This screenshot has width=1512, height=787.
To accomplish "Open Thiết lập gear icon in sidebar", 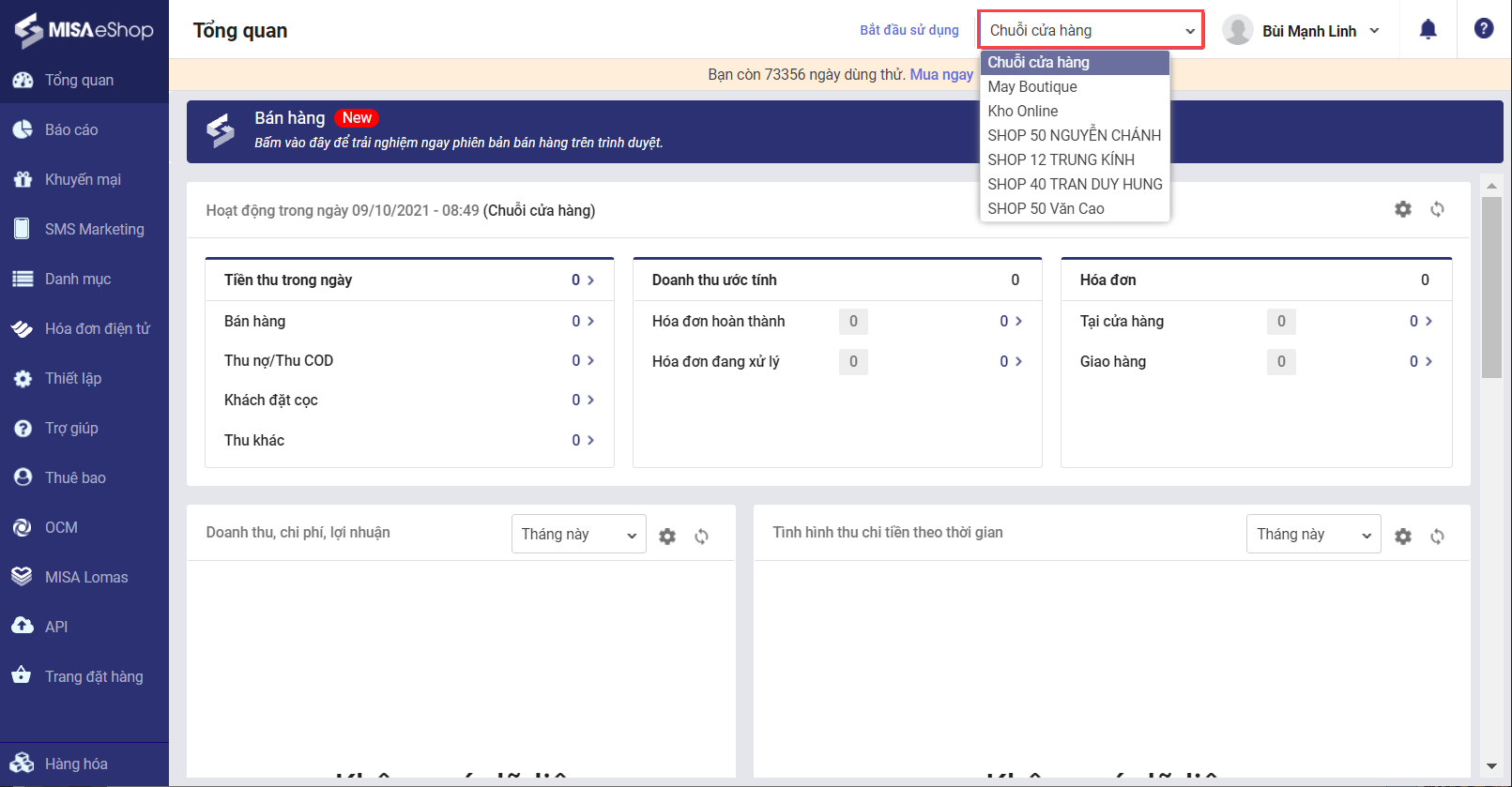I will [x=23, y=378].
